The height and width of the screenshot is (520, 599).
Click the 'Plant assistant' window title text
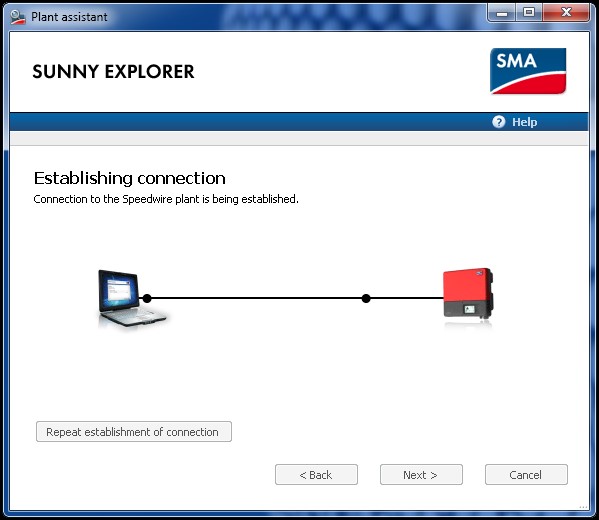click(x=69, y=17)
